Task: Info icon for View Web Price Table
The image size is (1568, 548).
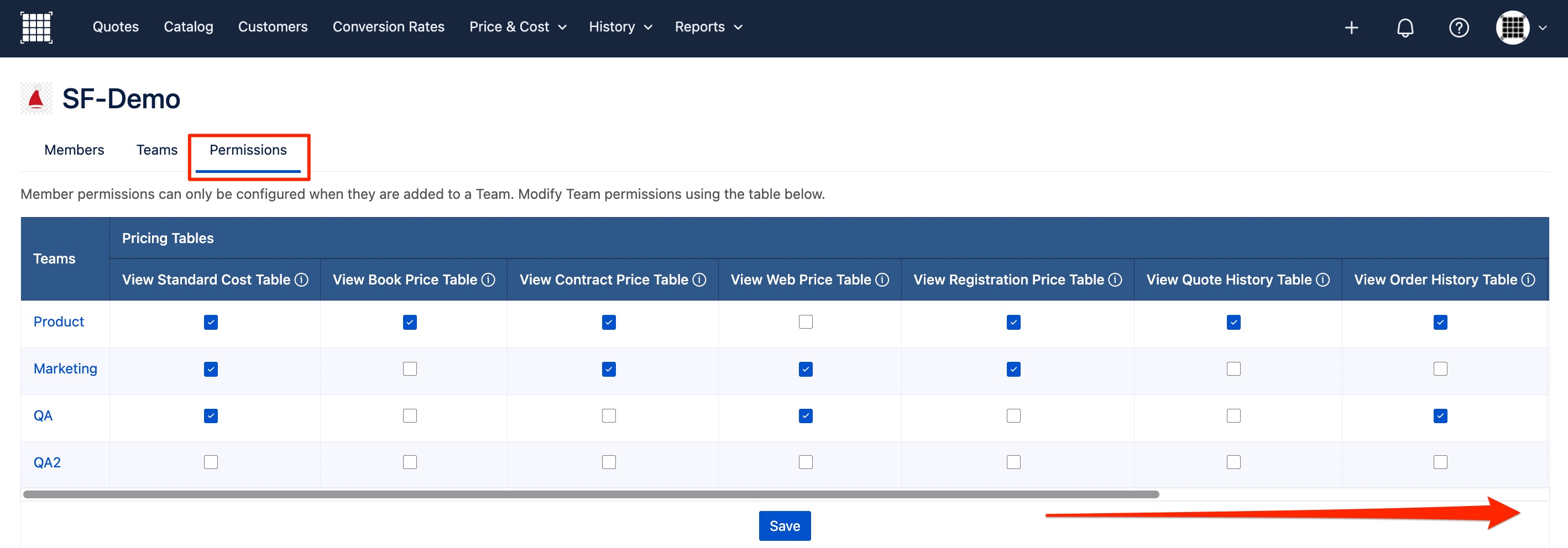Action: click(882, 280)
